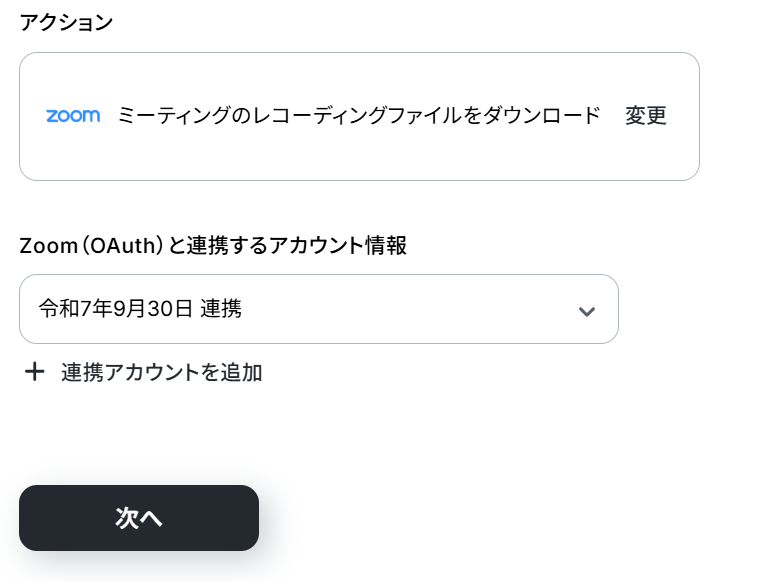Click 連携アカウントを追加 link
The width and height of the screenshot is (769, 581).
coord(161,372)
